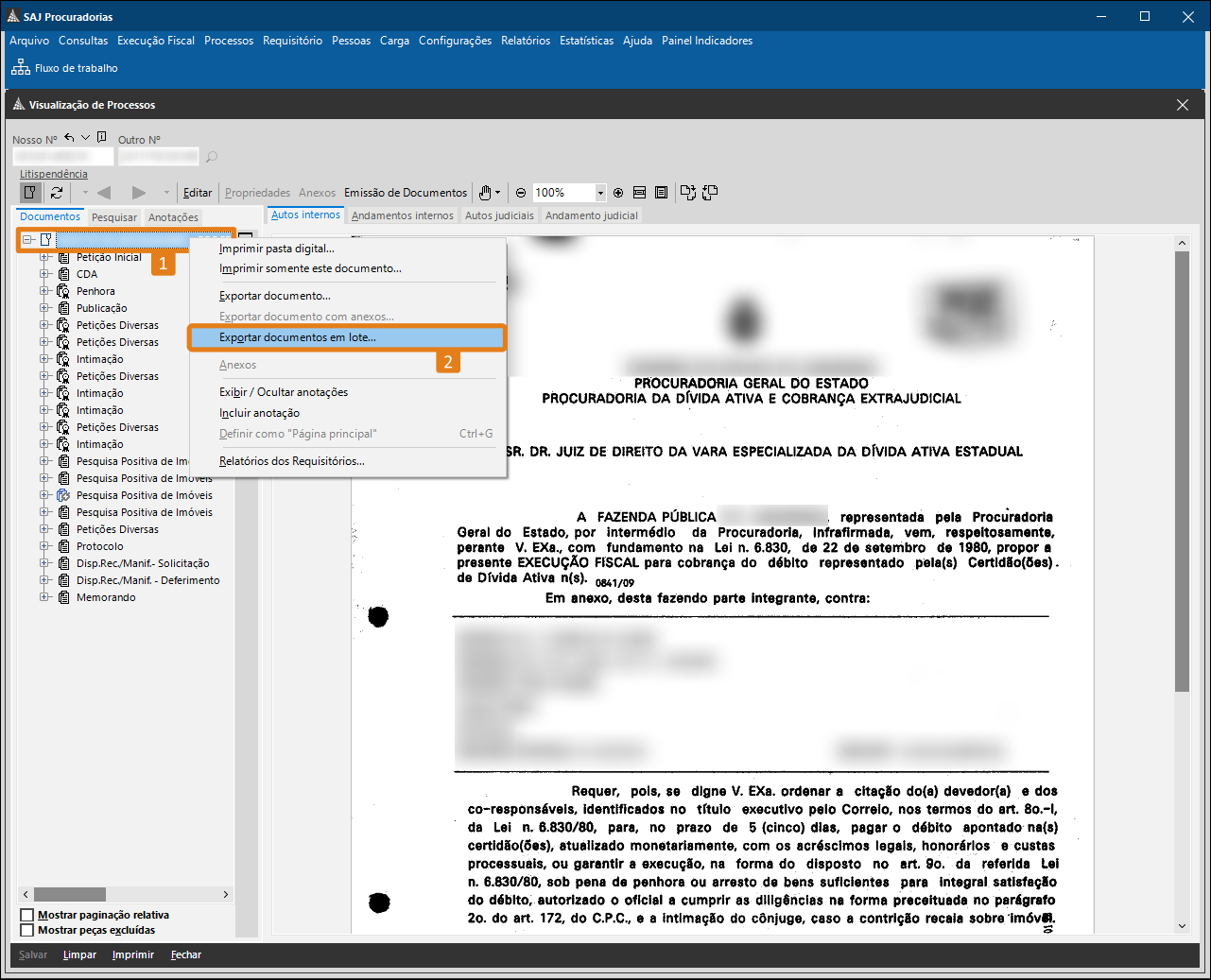The image size is (1211, 980).
Task: Open the Fluxo de trabalho icon
Action: pyautogui.click(x=21, y=68)
